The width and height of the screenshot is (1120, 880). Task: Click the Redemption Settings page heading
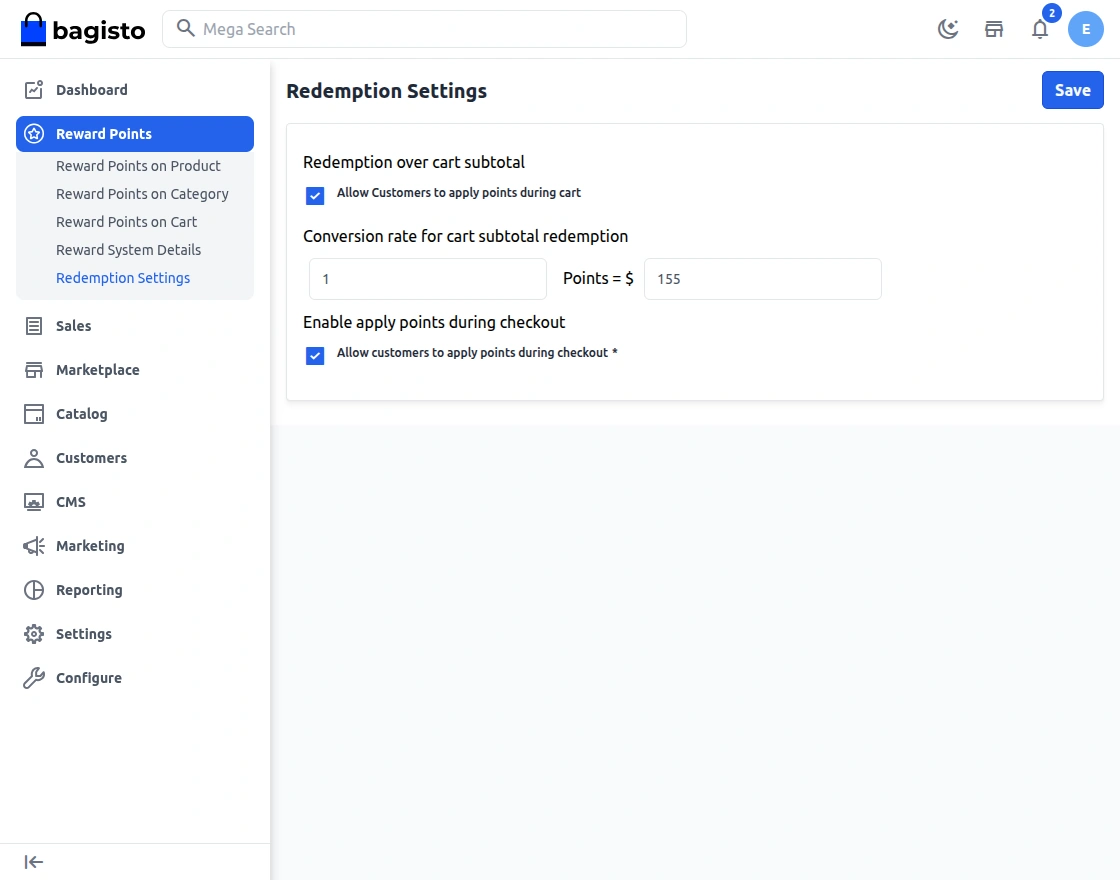point(386,91)
